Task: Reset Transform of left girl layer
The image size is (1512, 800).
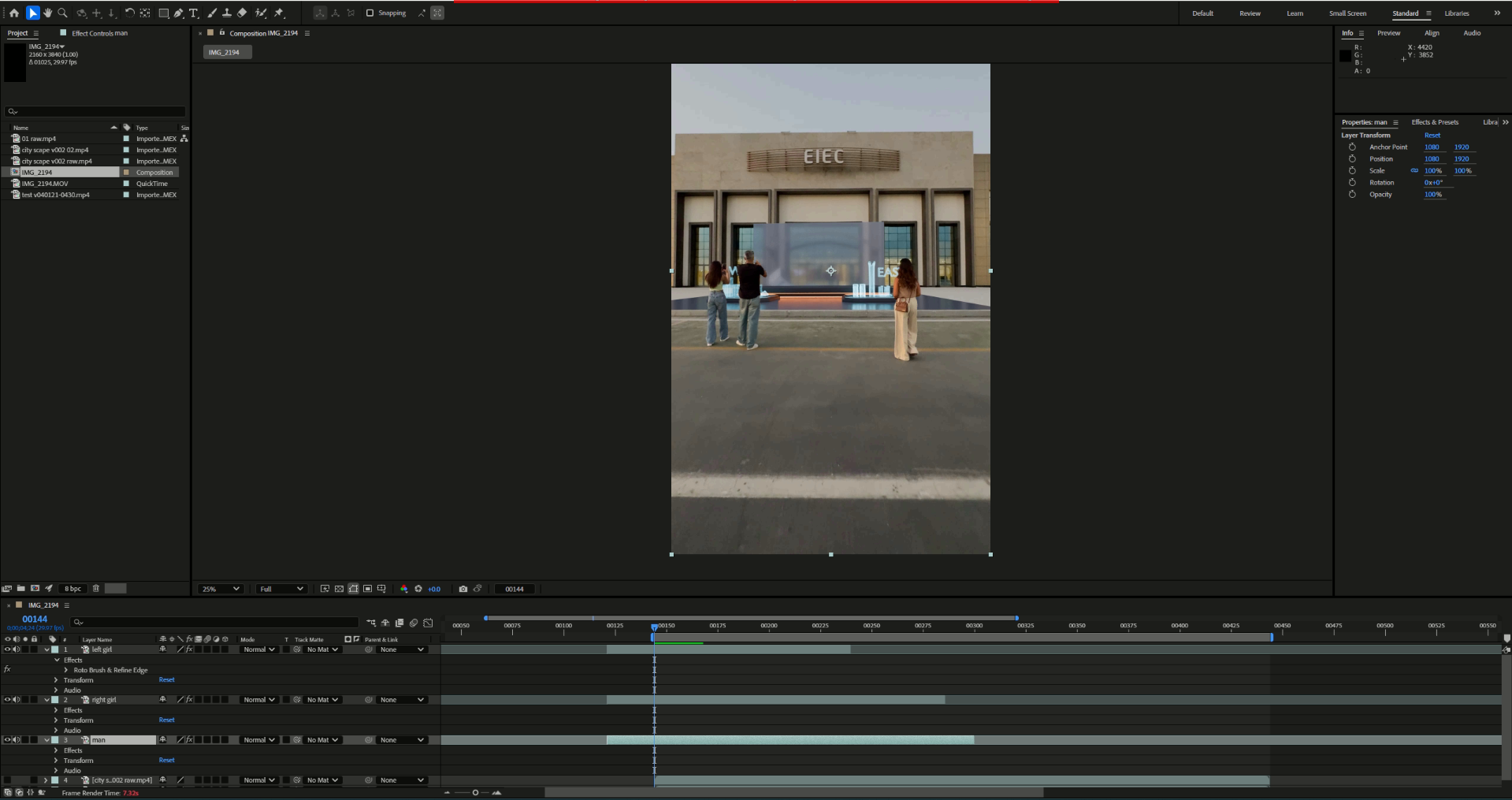Action: click(166, 679)
